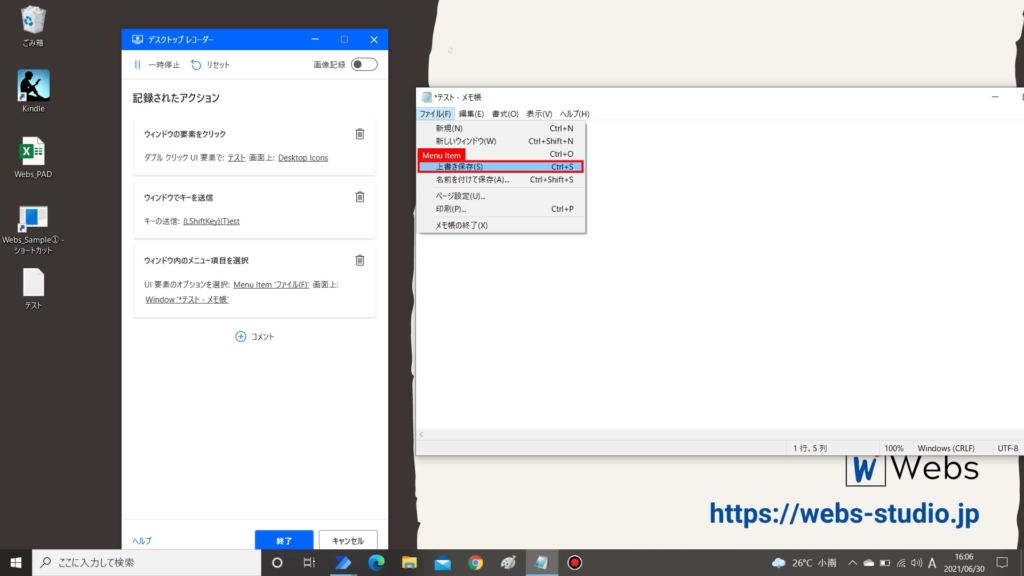Viewport: 1024px width, 576px height.
Task: Click the red record taskbar icon
Action: point(575,562)
